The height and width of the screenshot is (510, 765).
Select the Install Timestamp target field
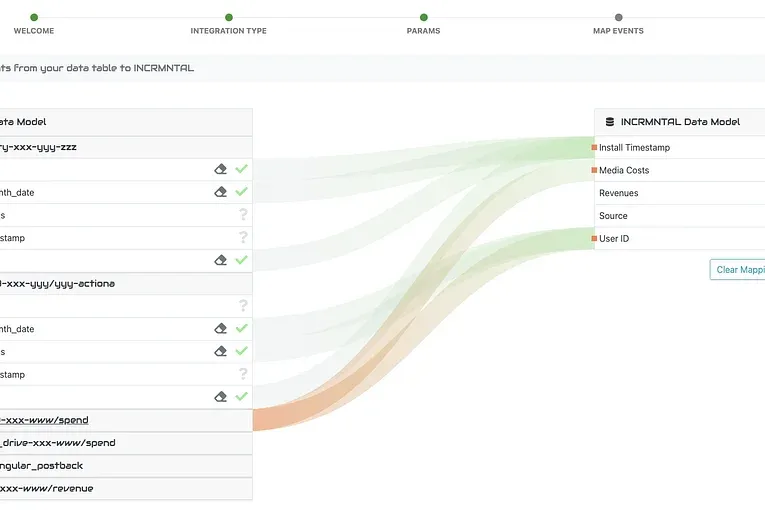click(680, 147)
